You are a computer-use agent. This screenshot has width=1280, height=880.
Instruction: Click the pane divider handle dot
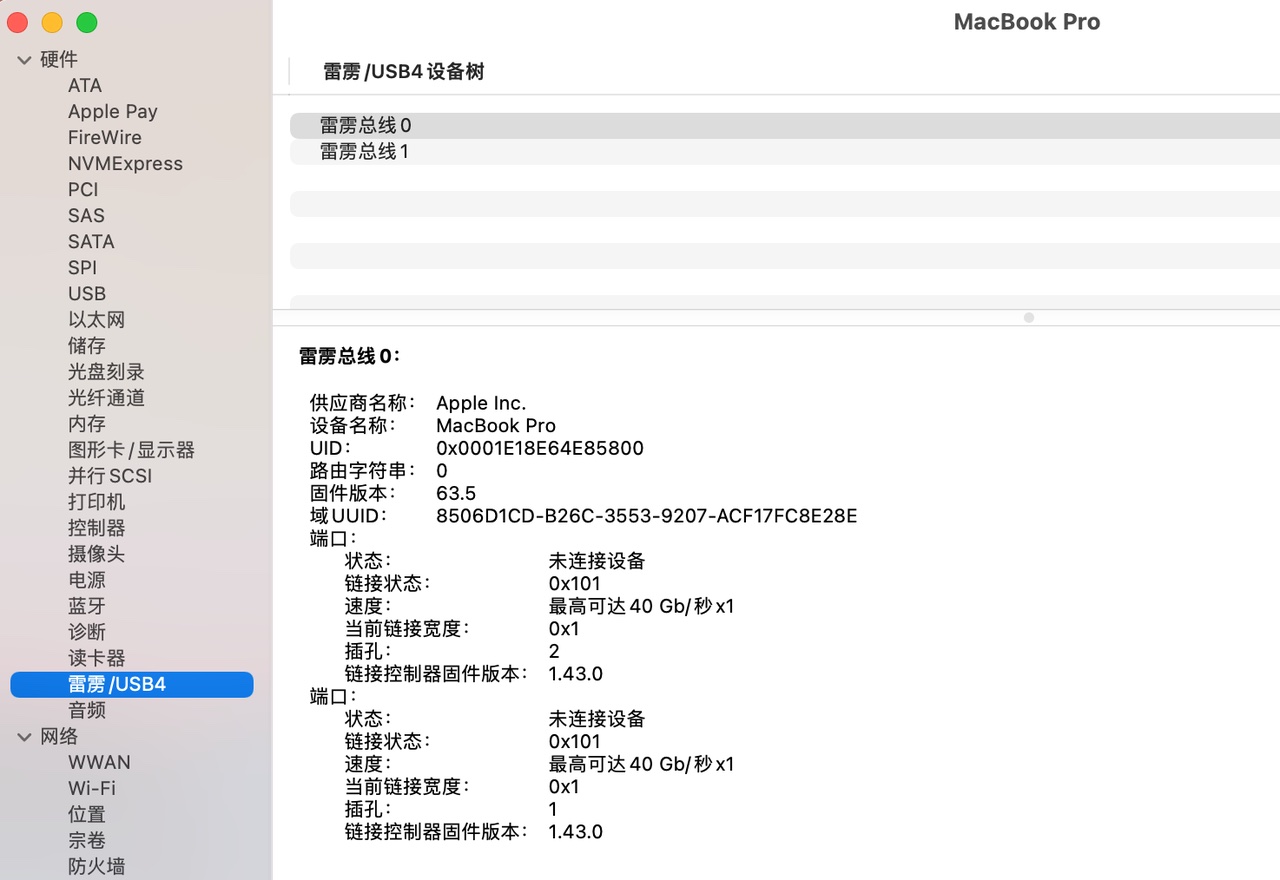(x=1029, y=318)
